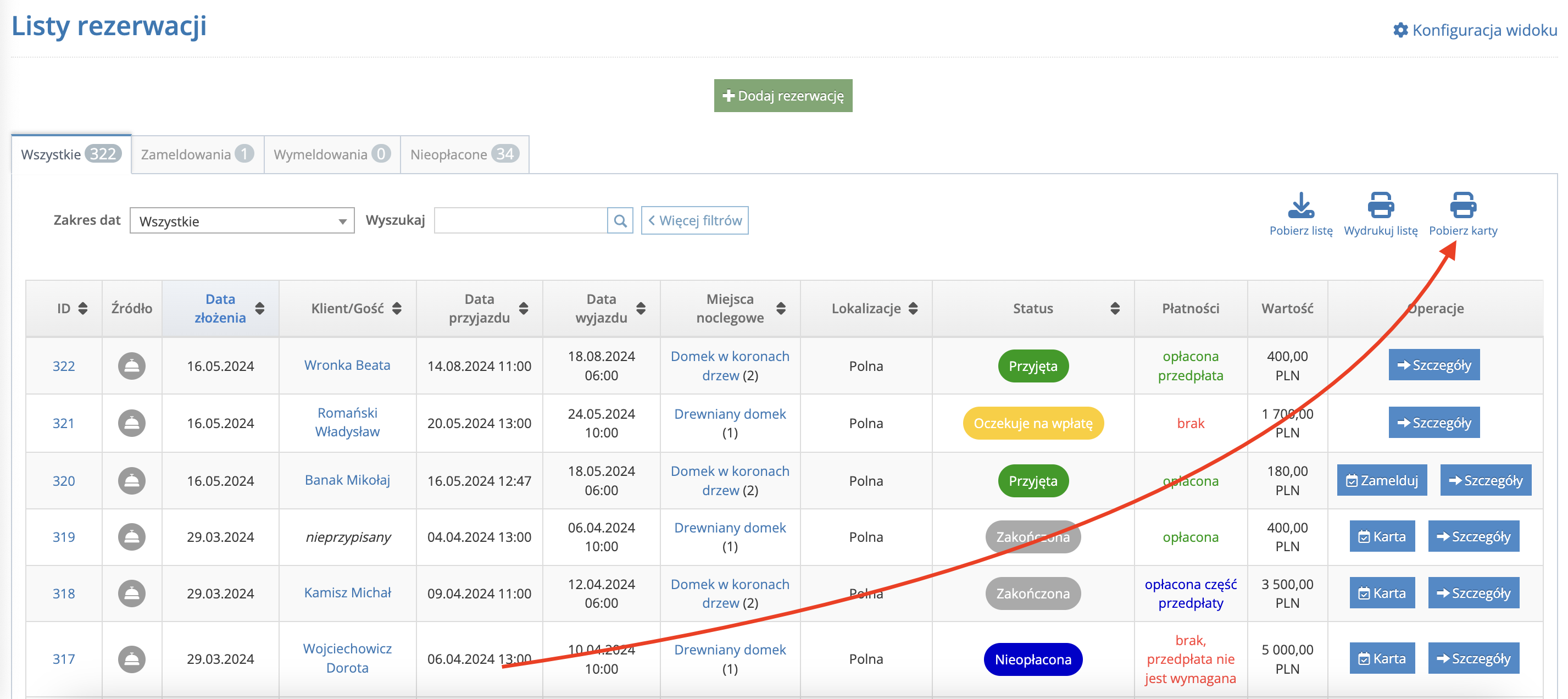The image size is (1568, 699).
Task: Sort by Status column arrows
Action: pyautogui.click(x=1115, y=309)
